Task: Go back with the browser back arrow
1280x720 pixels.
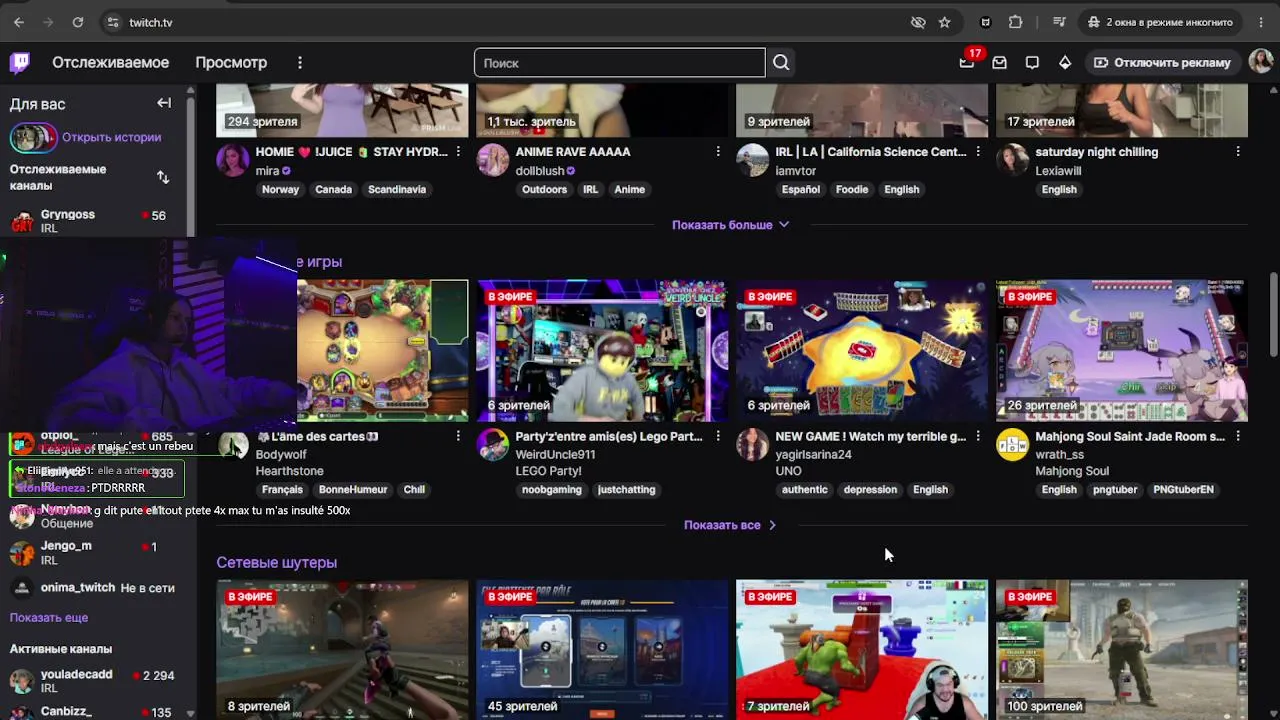Action: (x=19, y=22)
